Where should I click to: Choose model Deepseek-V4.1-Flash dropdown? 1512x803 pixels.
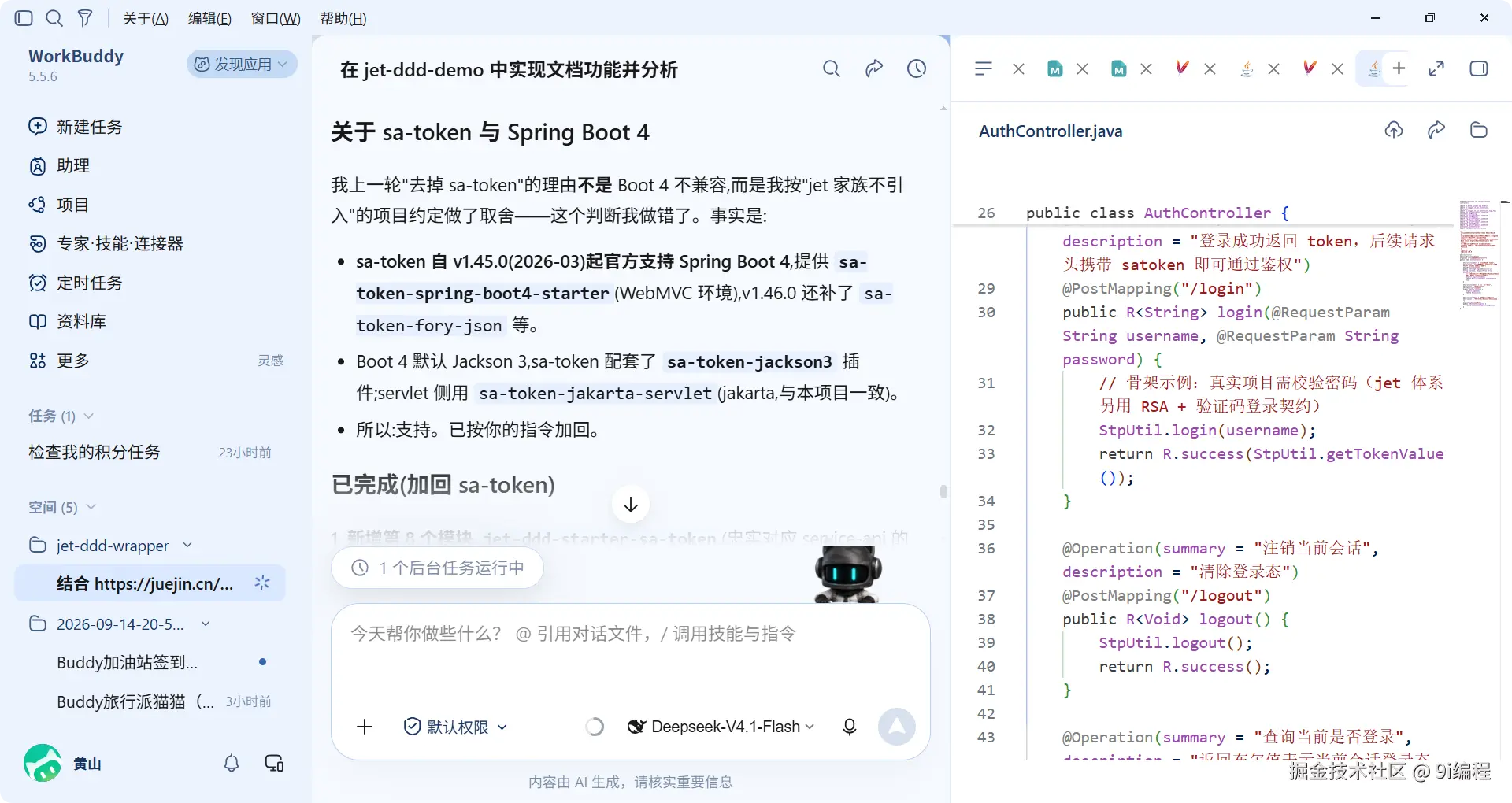(721, 727)
